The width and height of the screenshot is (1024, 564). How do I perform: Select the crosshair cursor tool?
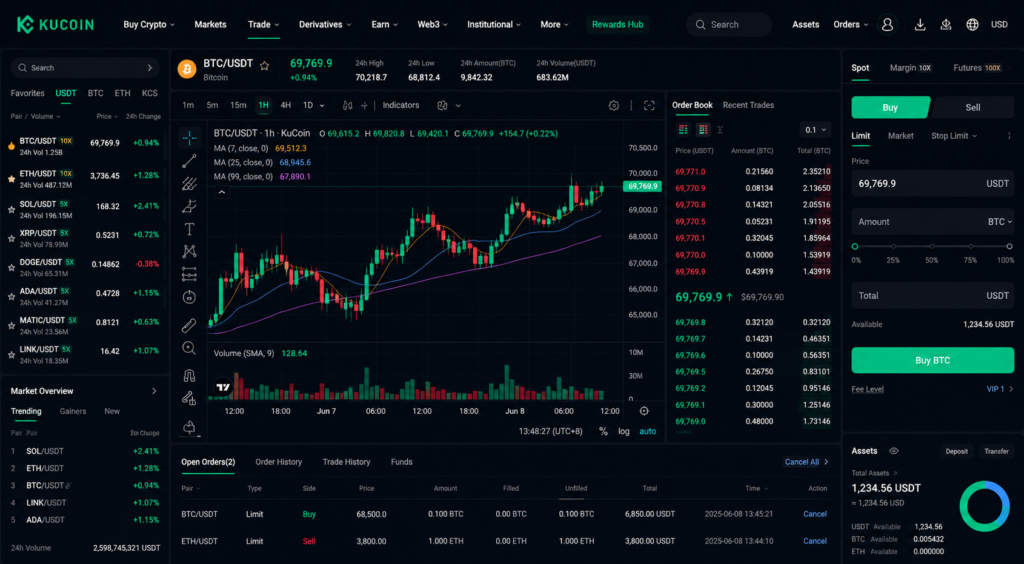pos(189,138)
